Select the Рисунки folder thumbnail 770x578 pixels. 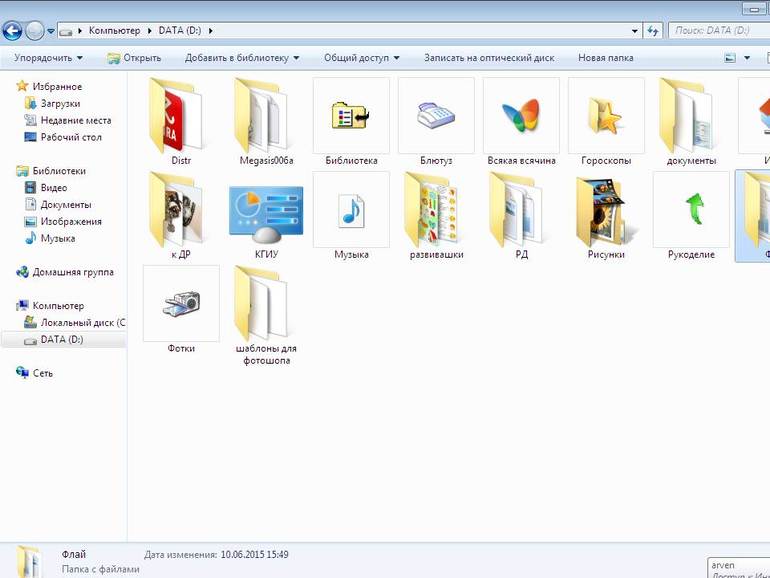[606, 215]
